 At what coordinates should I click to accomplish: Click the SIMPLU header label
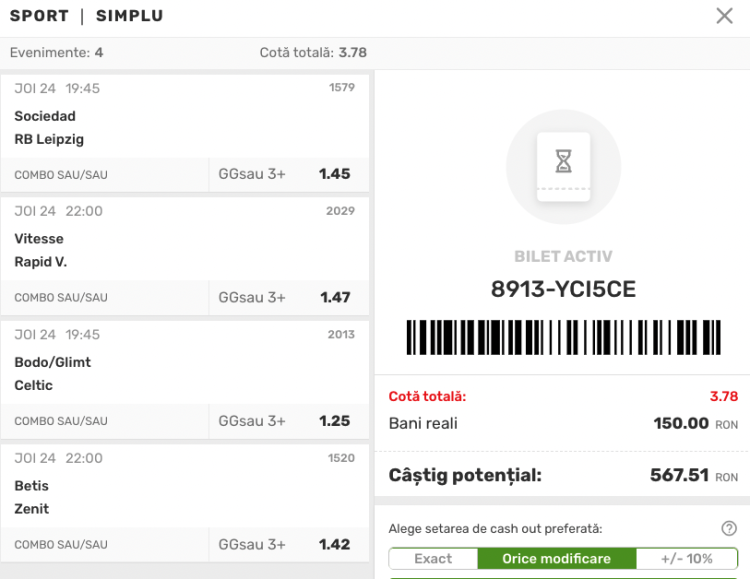point(130,16)
